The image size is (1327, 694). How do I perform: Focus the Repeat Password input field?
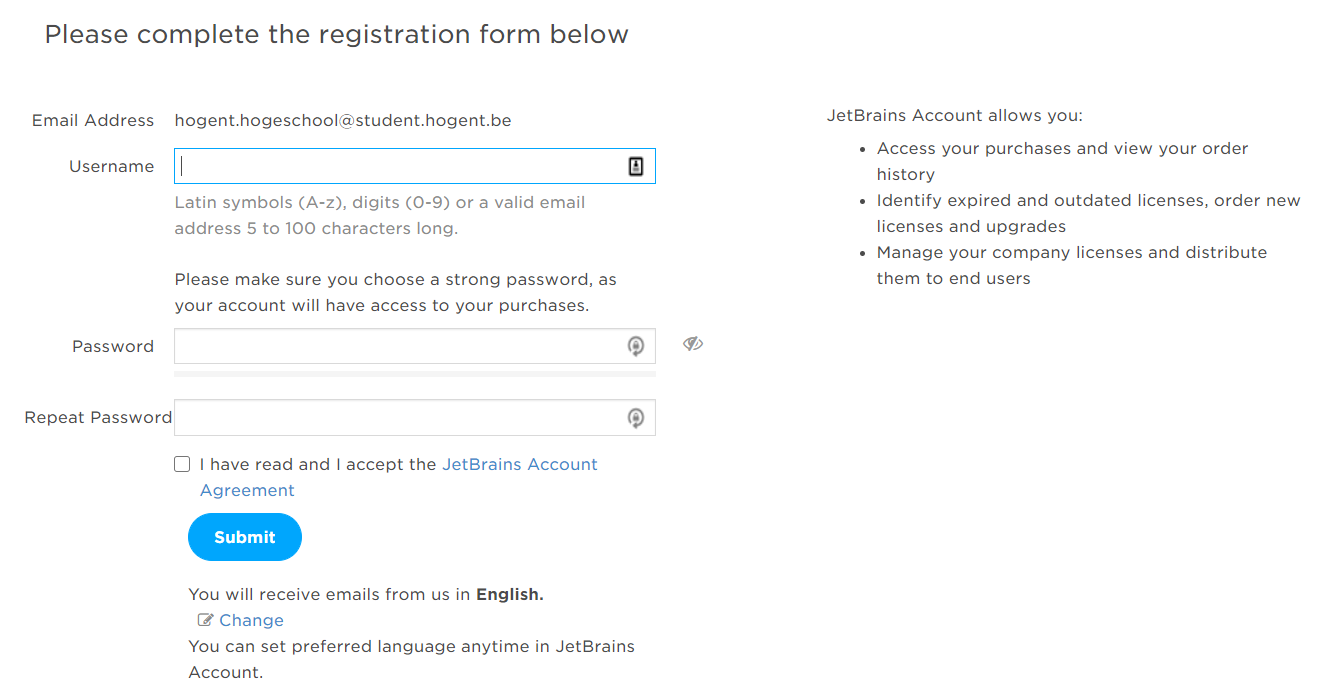[x=415, y=418]
